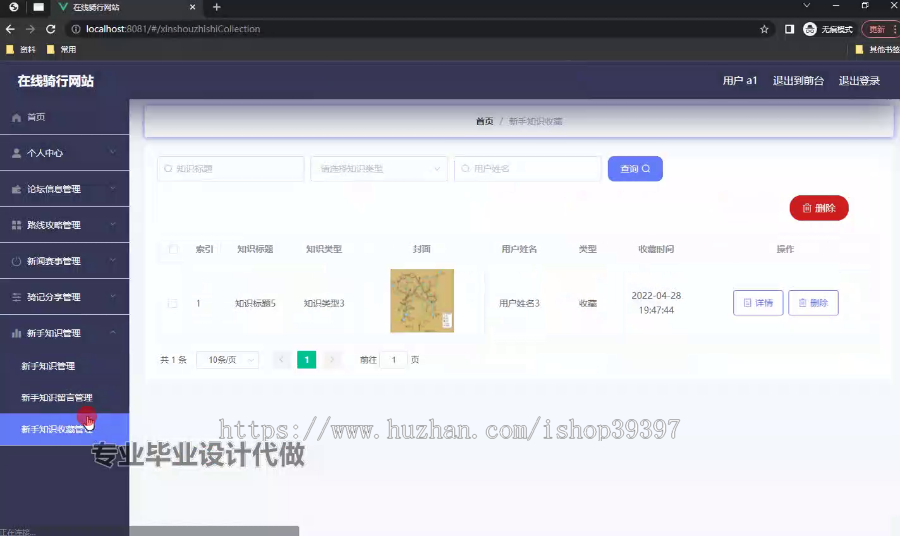900x536 pixels.
Task: Click the 更新 browser update button
Action: (x=880, y=29)
